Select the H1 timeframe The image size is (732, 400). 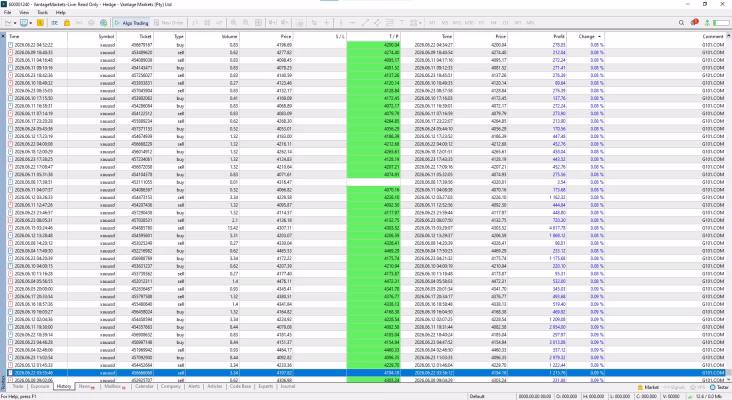point(481,22)
